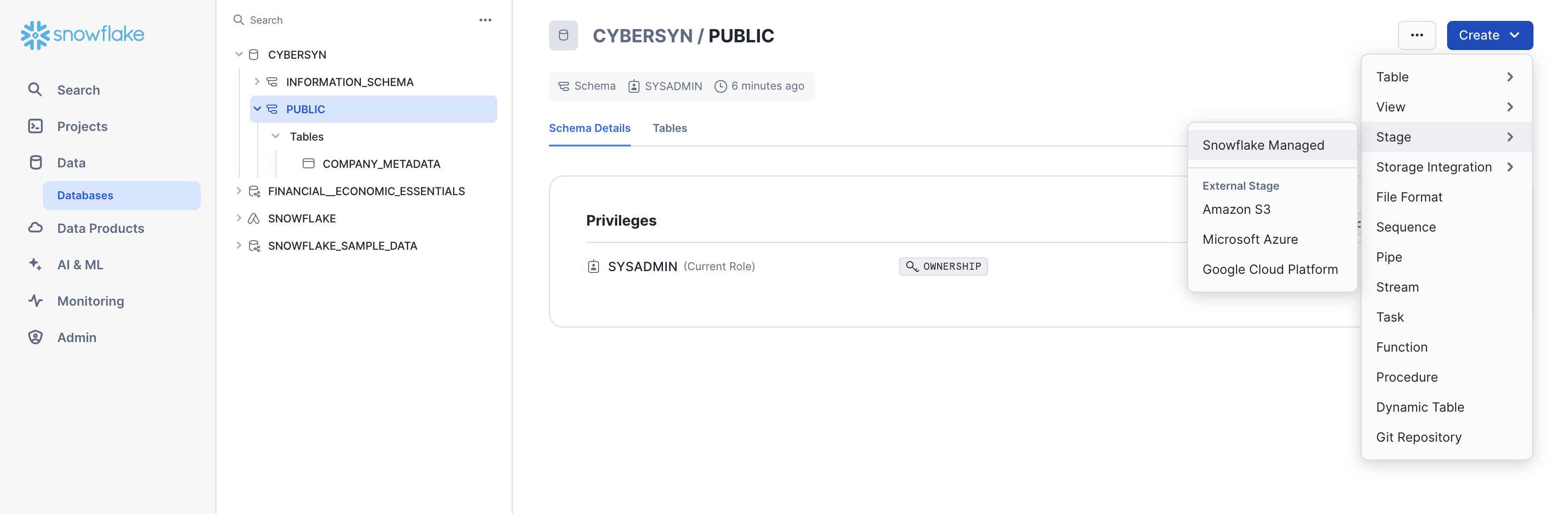Click the COMPANY_METADATA table icon
The height and width of the screenshot is (514, 1568).
309,164
